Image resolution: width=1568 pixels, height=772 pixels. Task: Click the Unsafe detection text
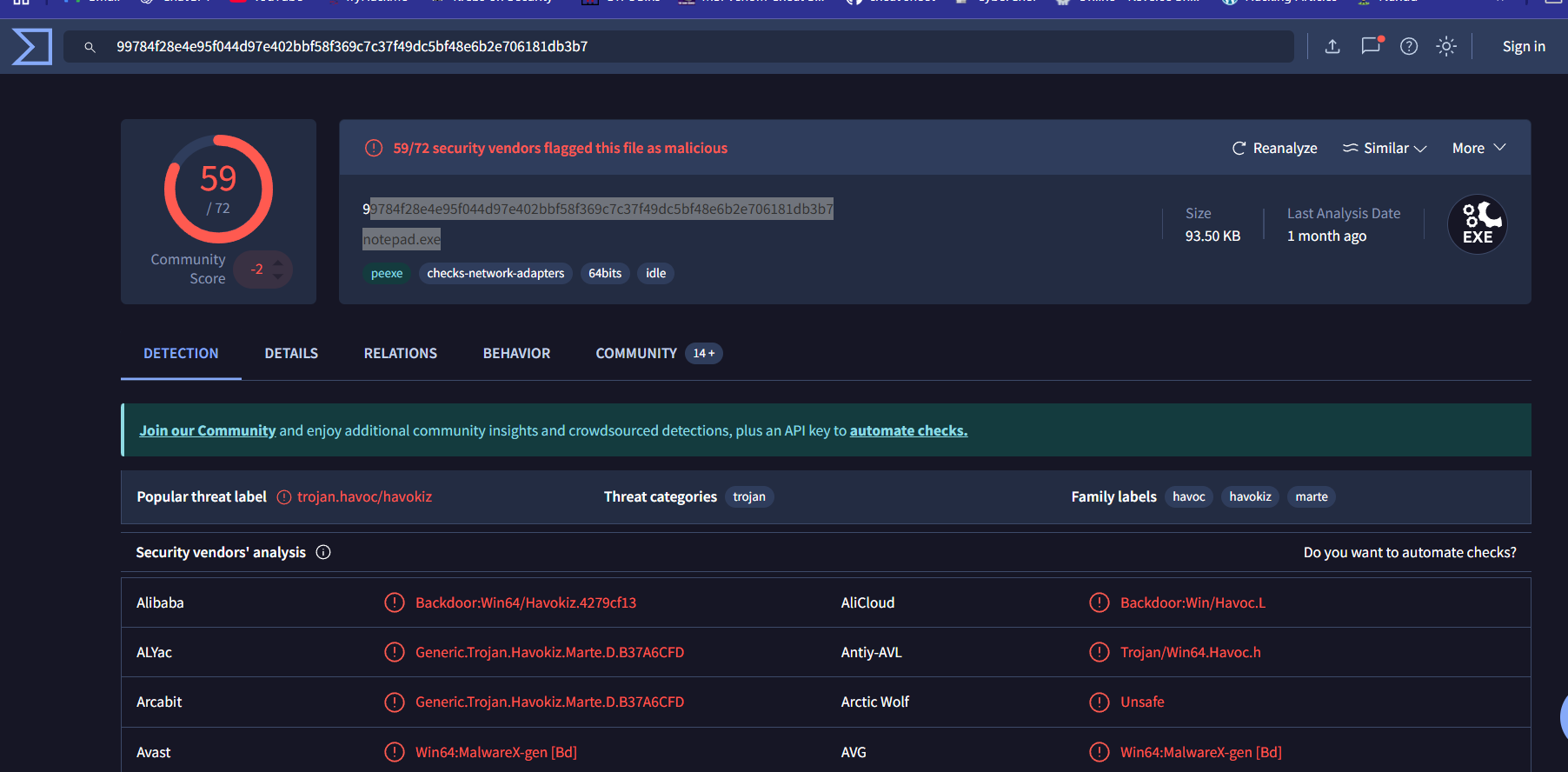[x=1142, y=702]
